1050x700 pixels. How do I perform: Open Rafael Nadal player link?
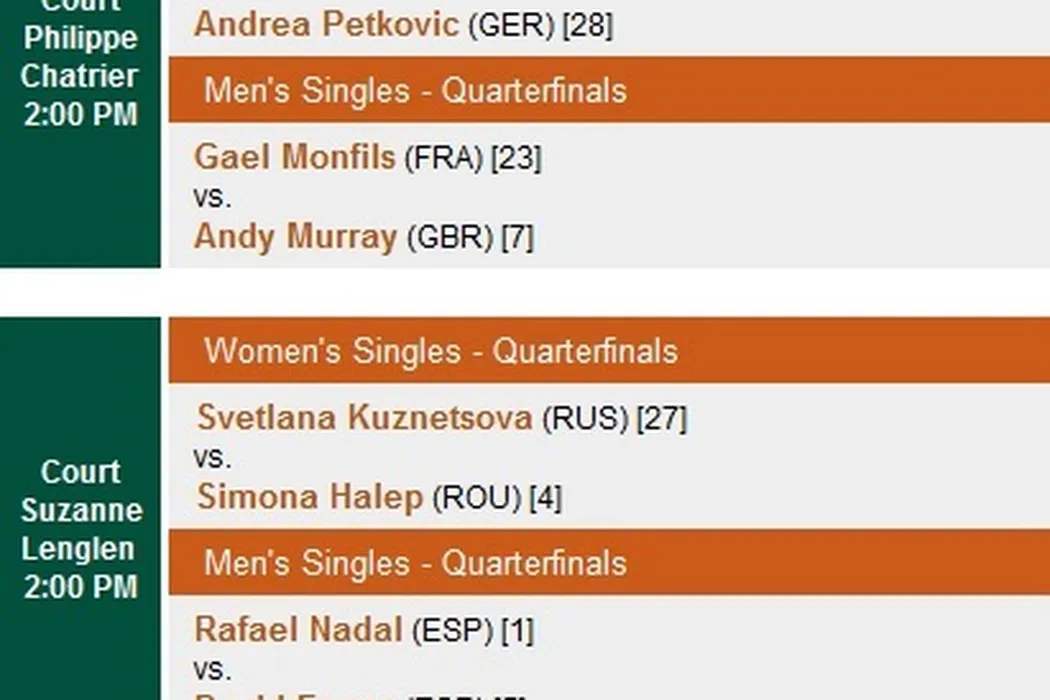298,630
